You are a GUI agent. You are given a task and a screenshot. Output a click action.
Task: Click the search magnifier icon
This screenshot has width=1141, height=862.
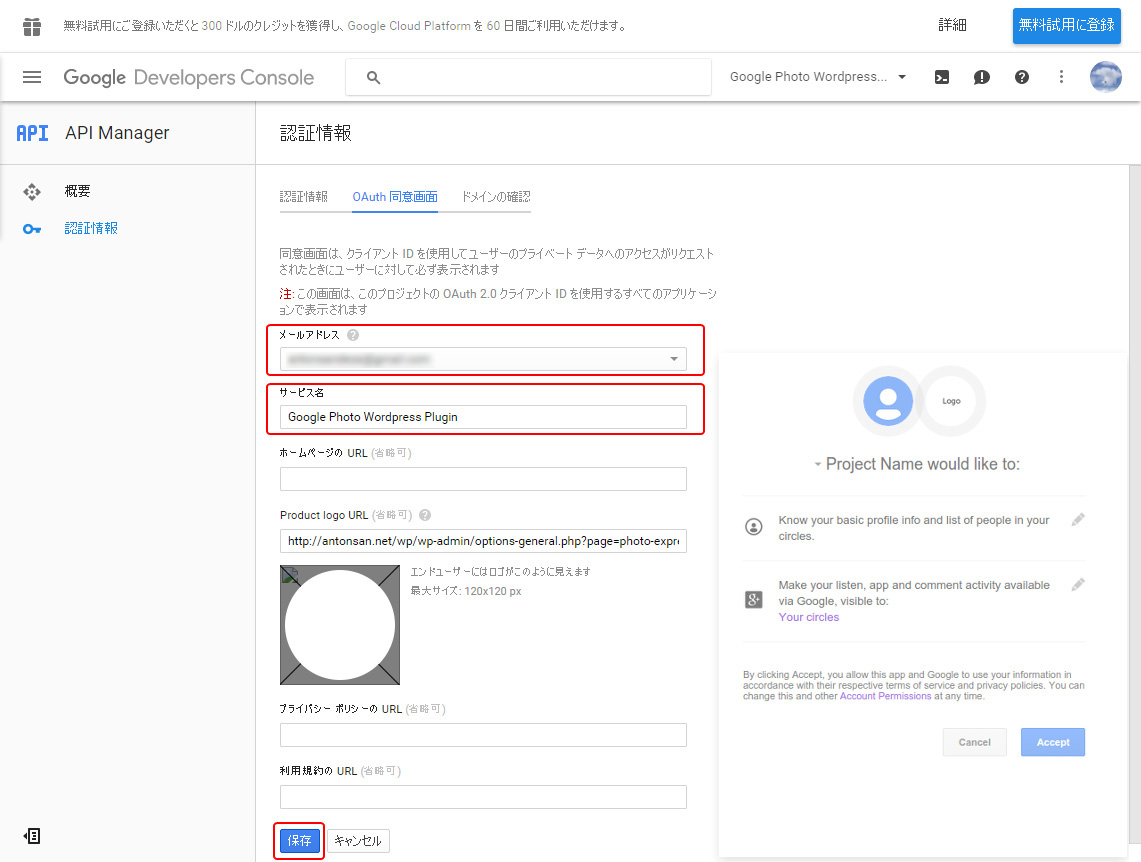click(373, 77)
